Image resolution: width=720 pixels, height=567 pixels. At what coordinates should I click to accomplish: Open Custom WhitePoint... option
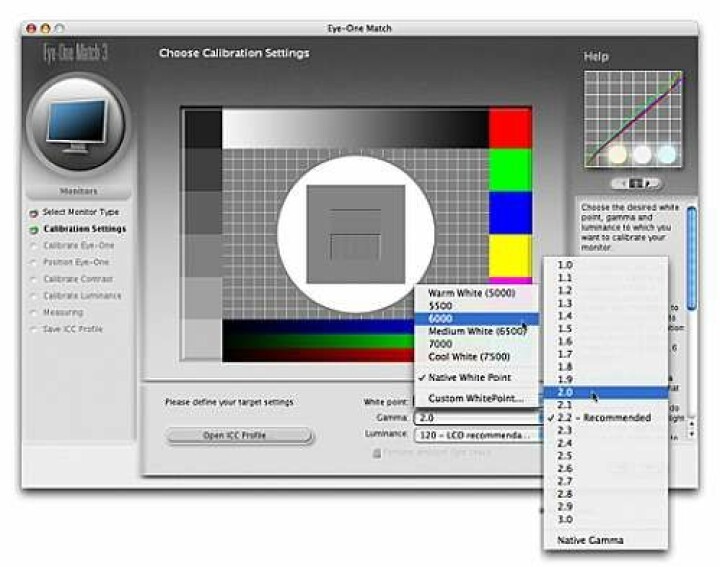pos(476,398)
